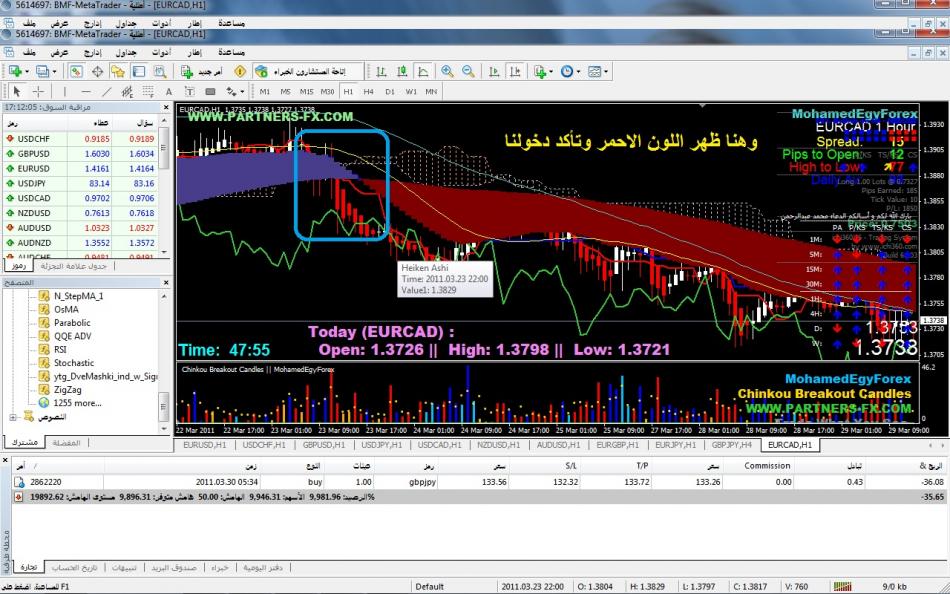Select the USDCAD row in Market Watch
The image size is (950, 594).
click(x=81, y=198)
